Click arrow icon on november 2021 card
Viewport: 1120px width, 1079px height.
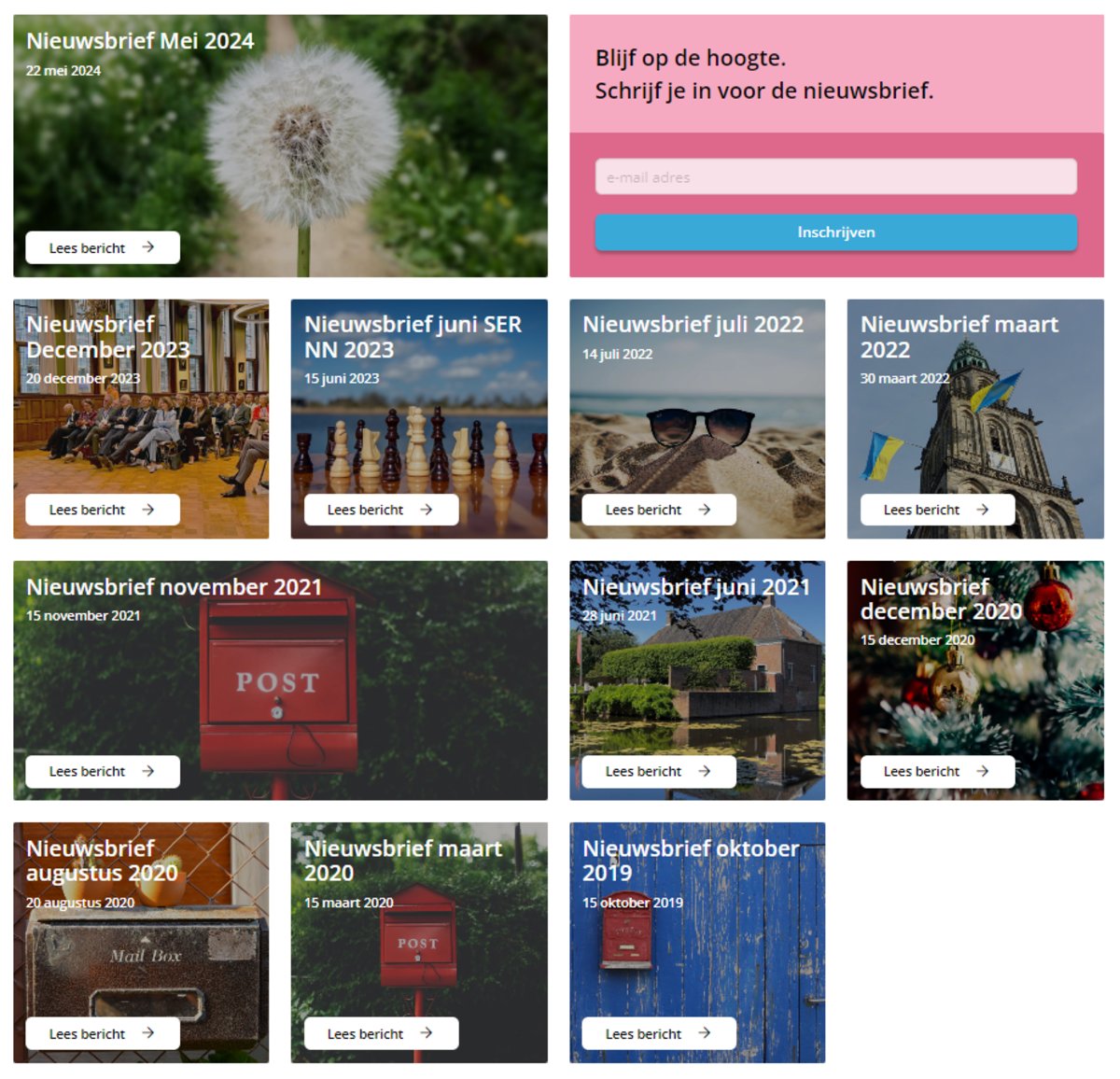148,771
